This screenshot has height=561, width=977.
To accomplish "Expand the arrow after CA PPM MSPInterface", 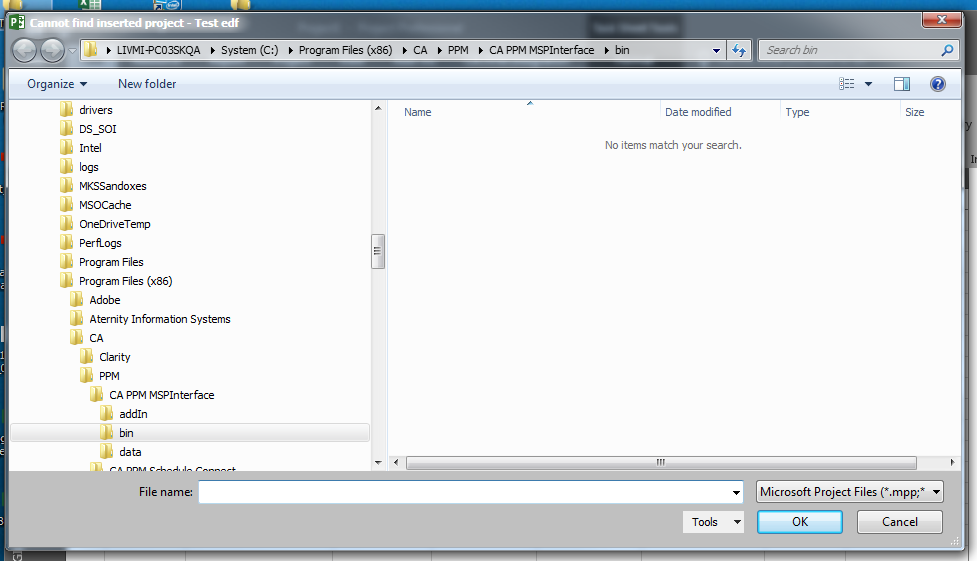I will point(606,50).
